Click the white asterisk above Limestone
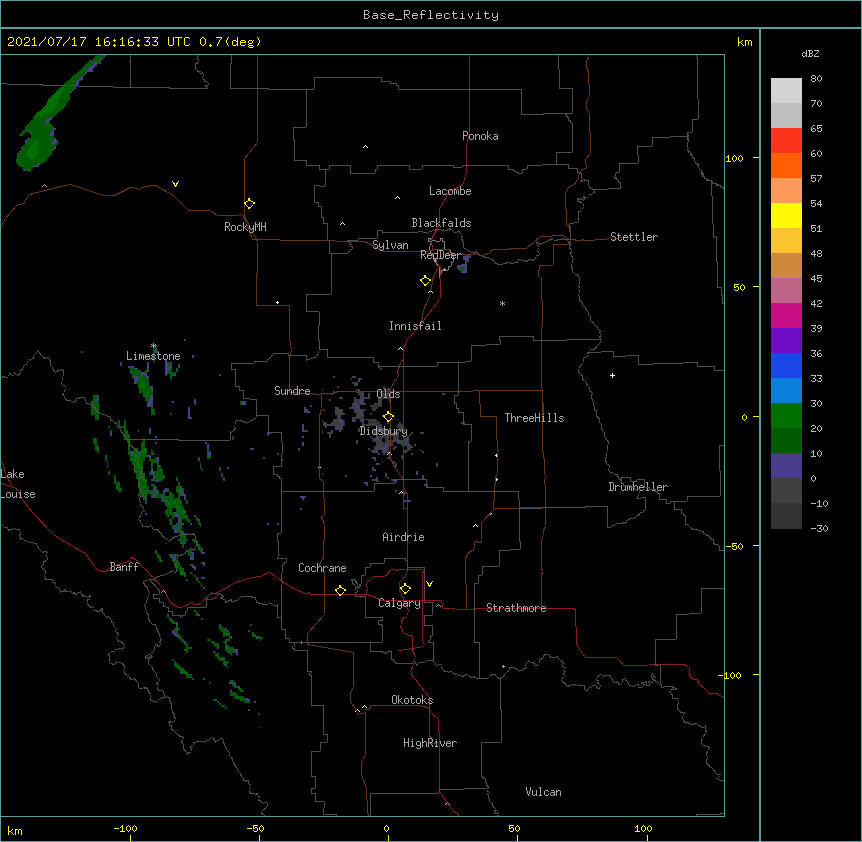The height and width of the screenshot is (842, 862). pyautogui.click(x=153, y=346)
